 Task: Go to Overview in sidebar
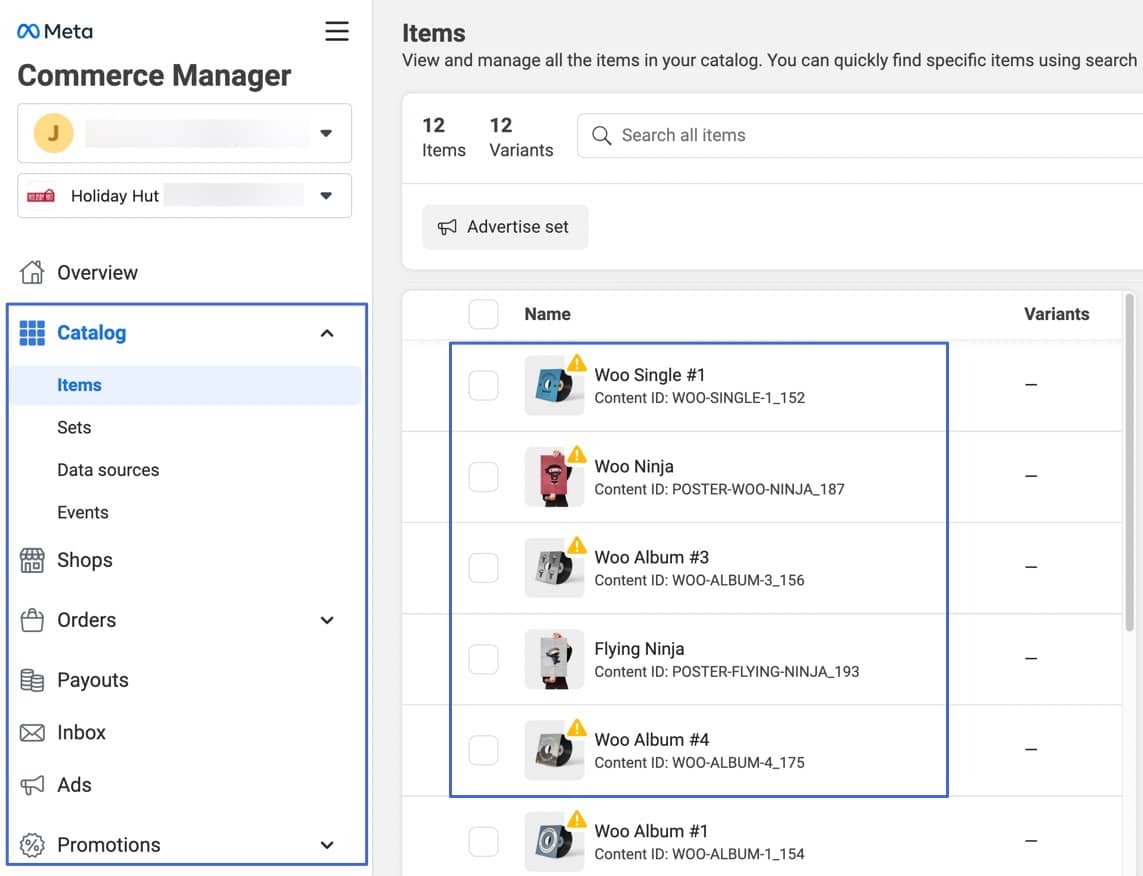98,273
